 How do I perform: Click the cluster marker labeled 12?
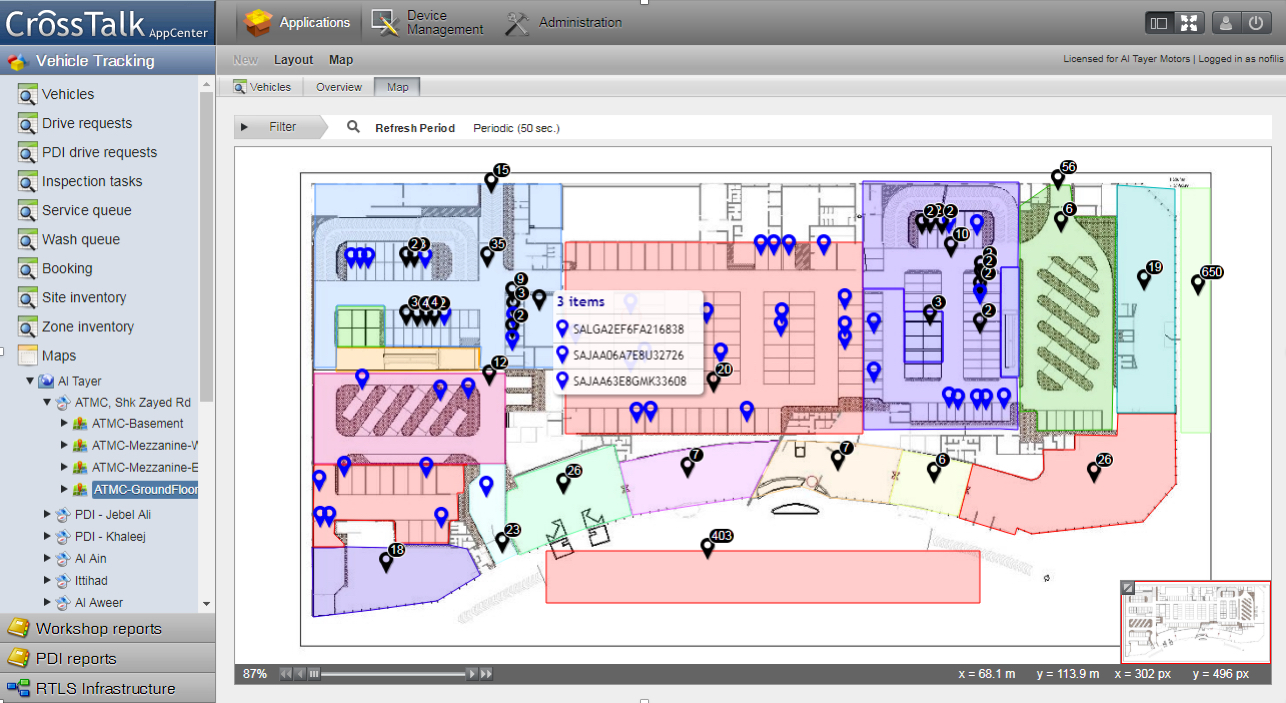pyautogui.click(x=489, y=373)
